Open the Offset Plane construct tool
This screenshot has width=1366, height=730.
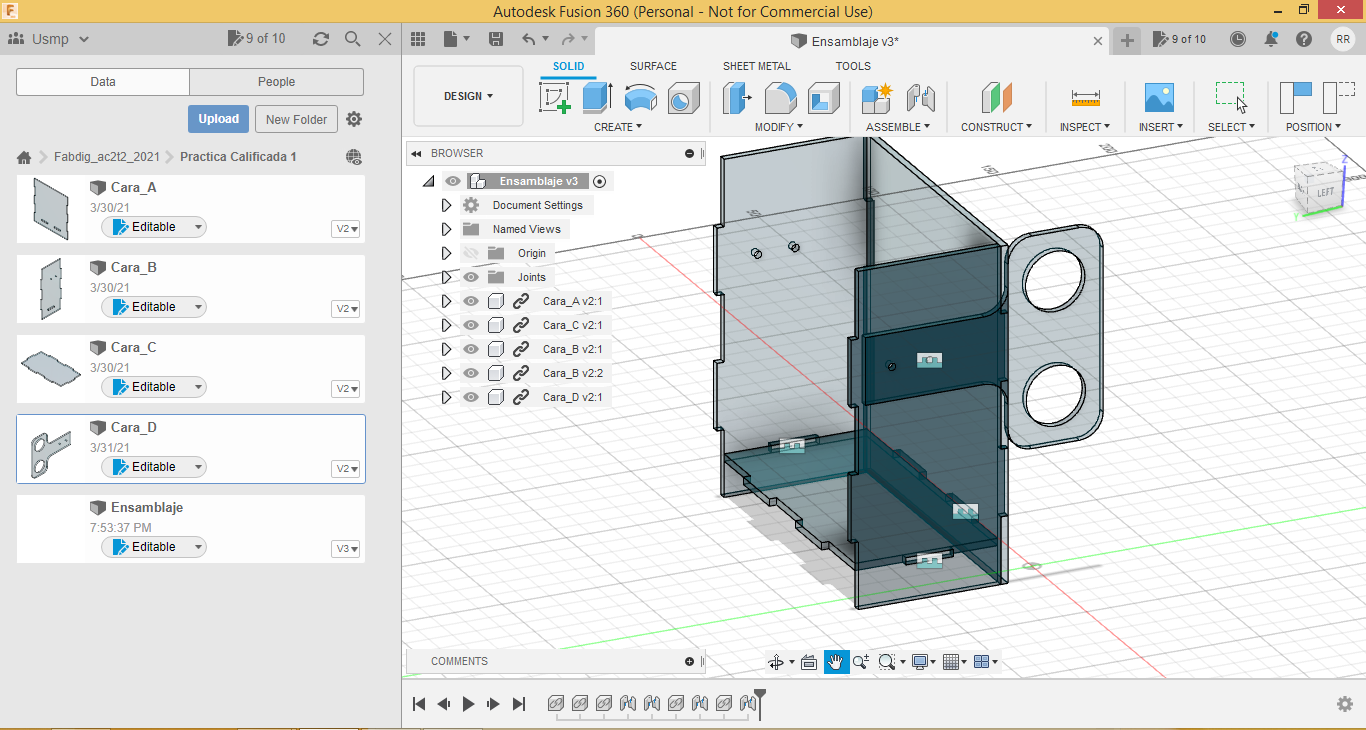[x=997, y=97]
